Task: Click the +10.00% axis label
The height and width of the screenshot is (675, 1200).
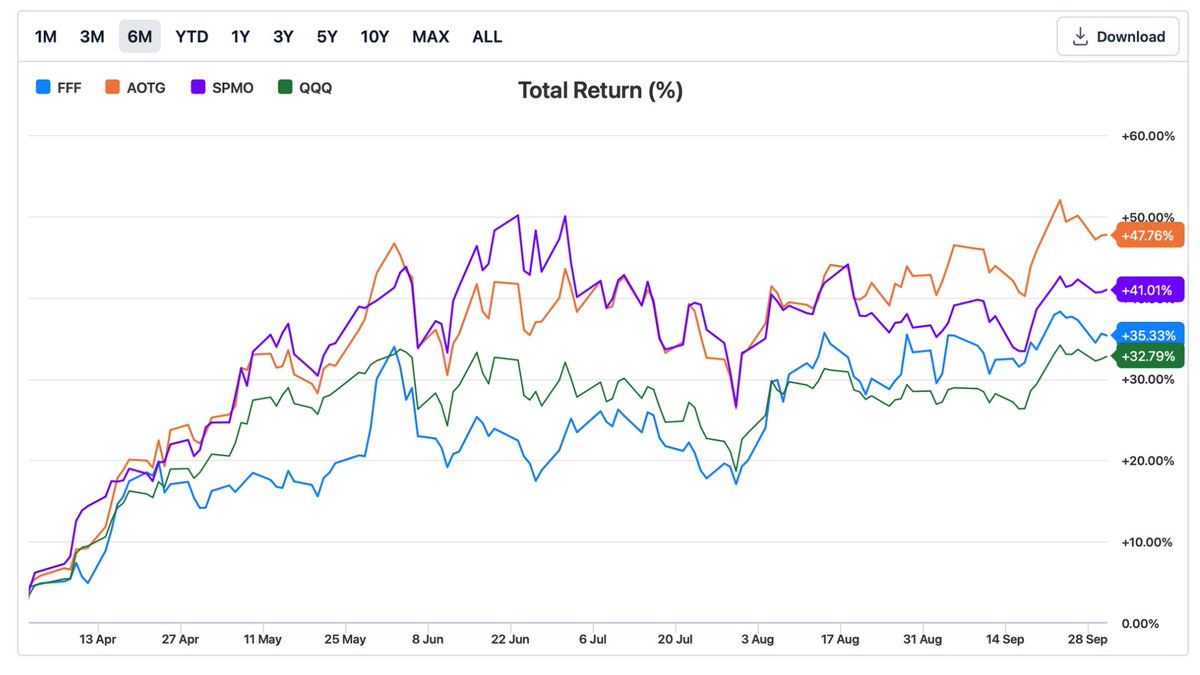Action: click(1148, 542)
